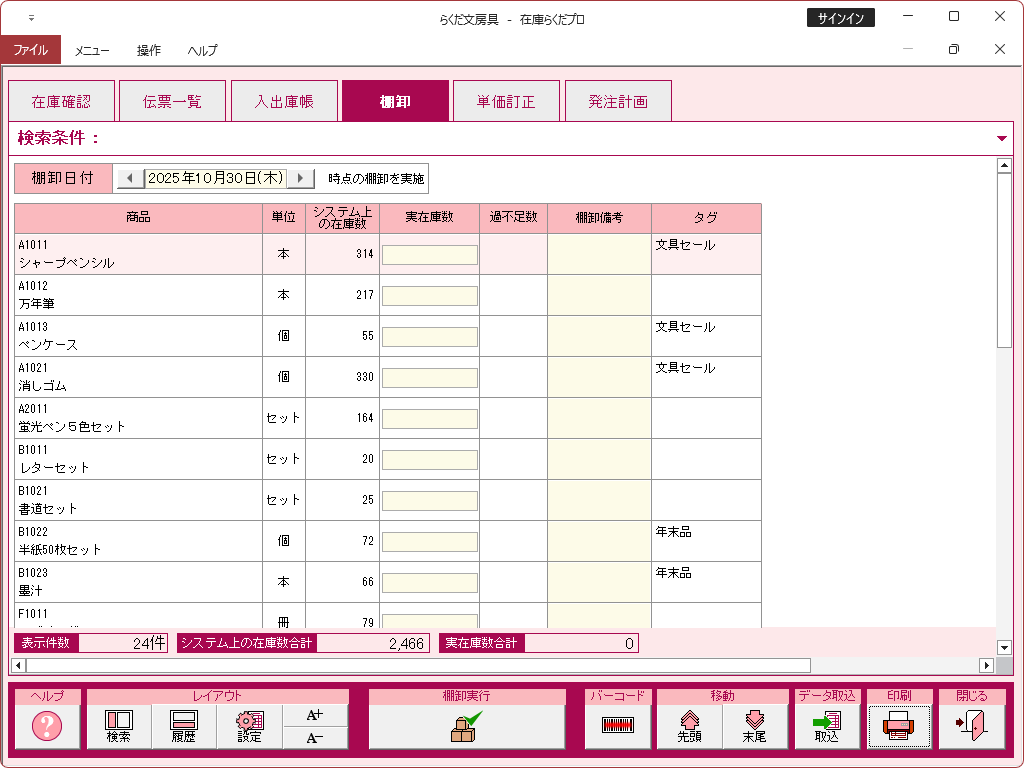1024x768 pixels.
Task: Click the help question mark icon
Action: pos(47,727)
